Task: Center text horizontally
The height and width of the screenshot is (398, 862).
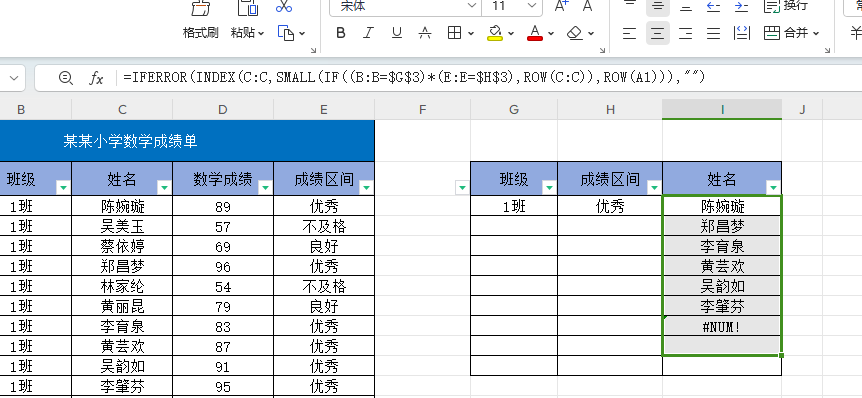Action: [x=657, y=34]
